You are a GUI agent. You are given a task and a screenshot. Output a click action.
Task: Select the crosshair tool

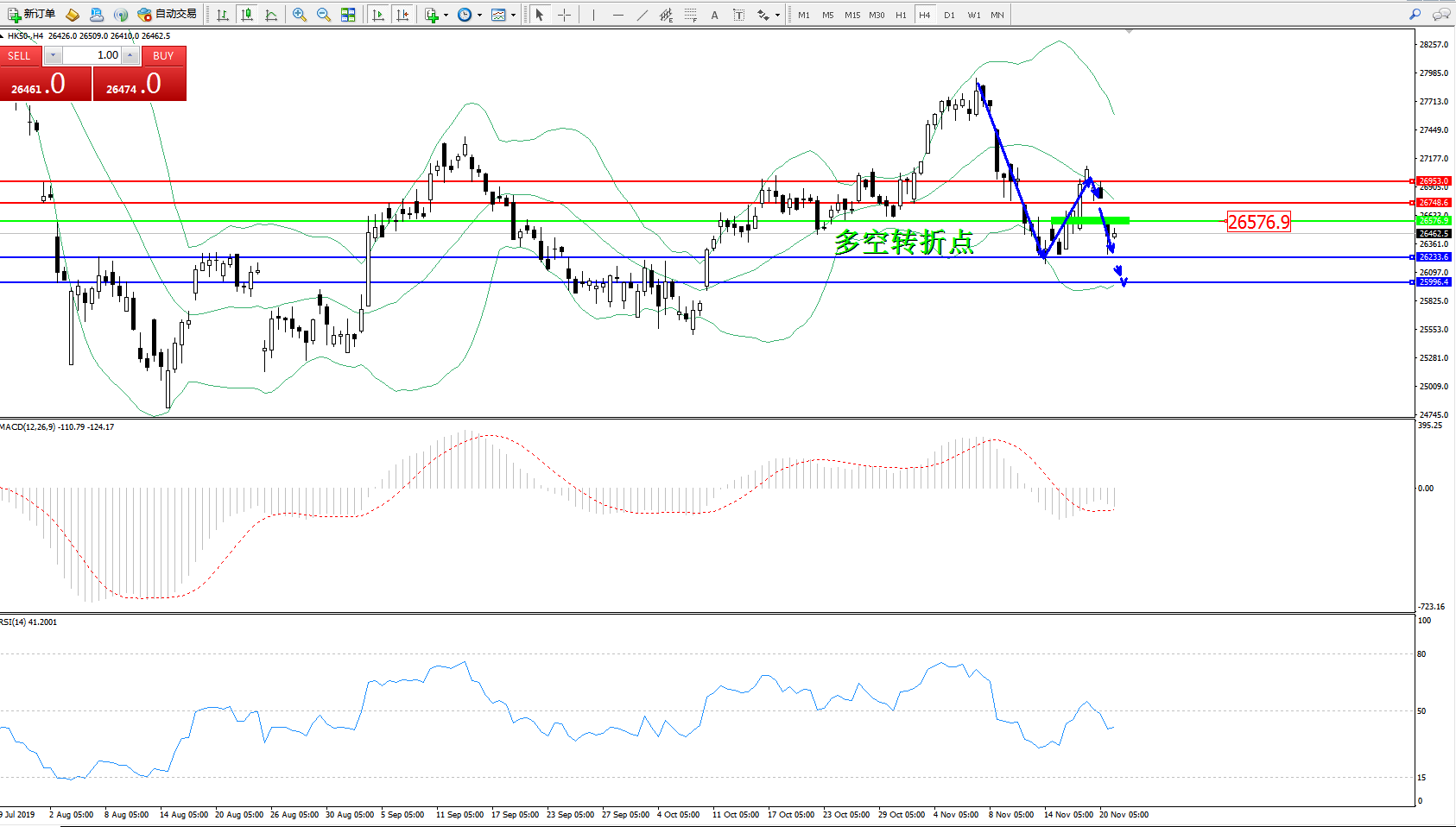(x=564, y=15)
